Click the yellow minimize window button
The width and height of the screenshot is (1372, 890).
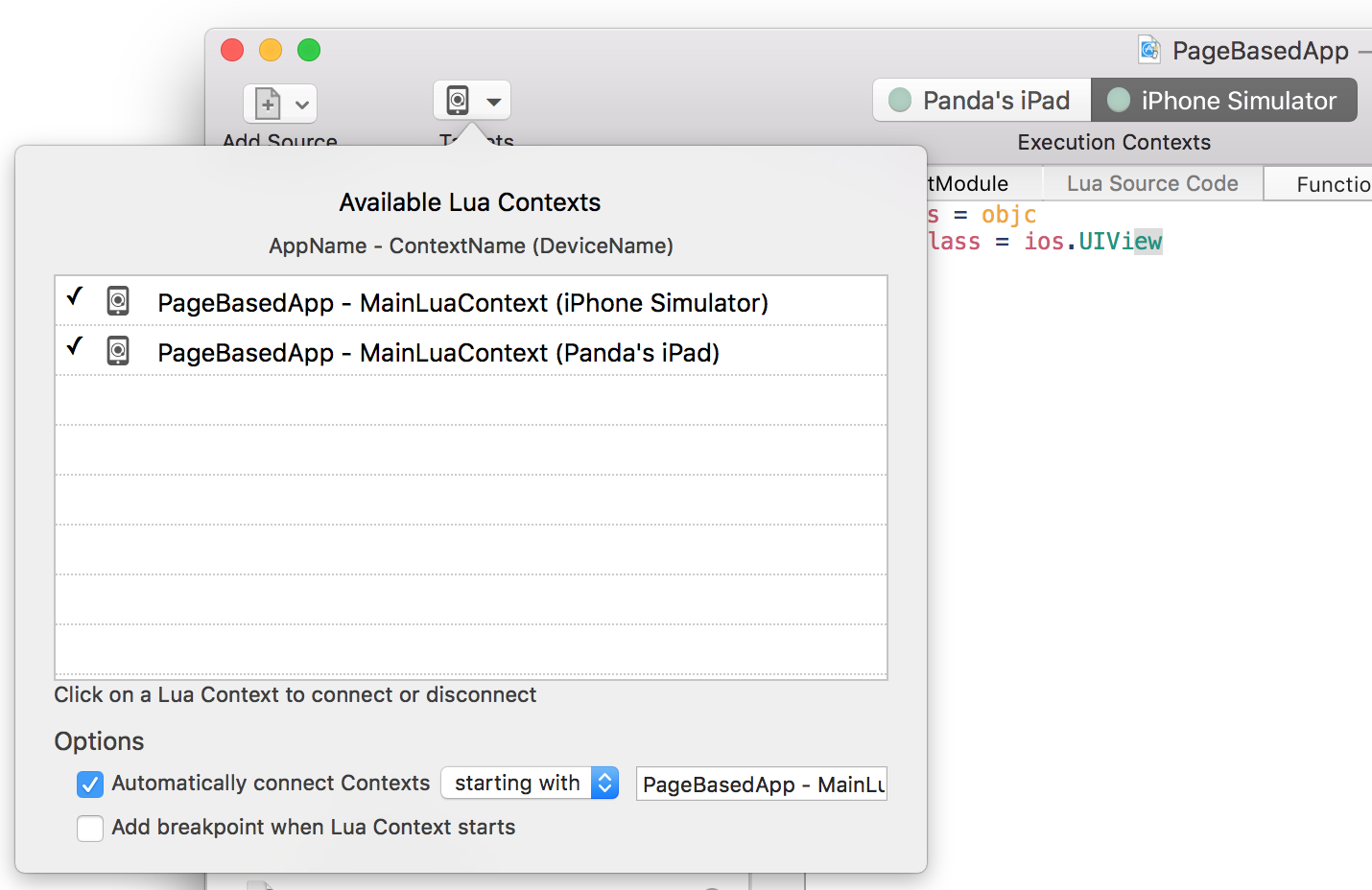click(271, 50)
